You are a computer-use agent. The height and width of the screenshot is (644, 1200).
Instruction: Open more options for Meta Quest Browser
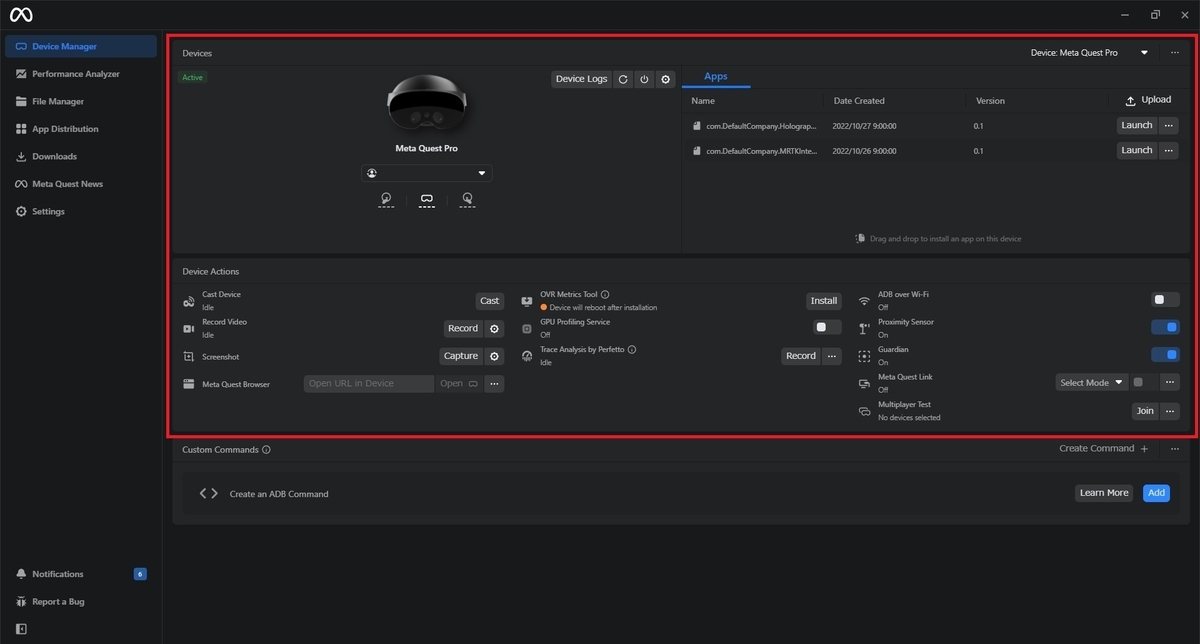[x=494, y=384]
